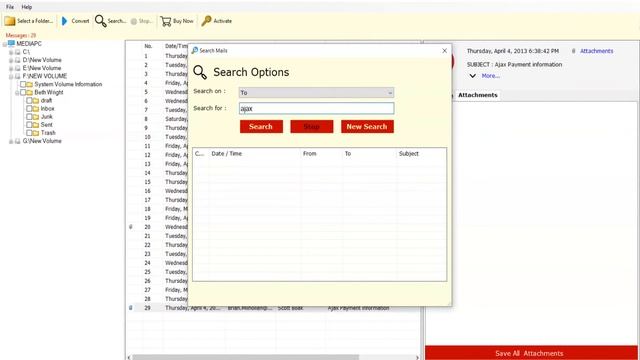
Task: Select message row number 20
Action: click(x=157, y=227)
